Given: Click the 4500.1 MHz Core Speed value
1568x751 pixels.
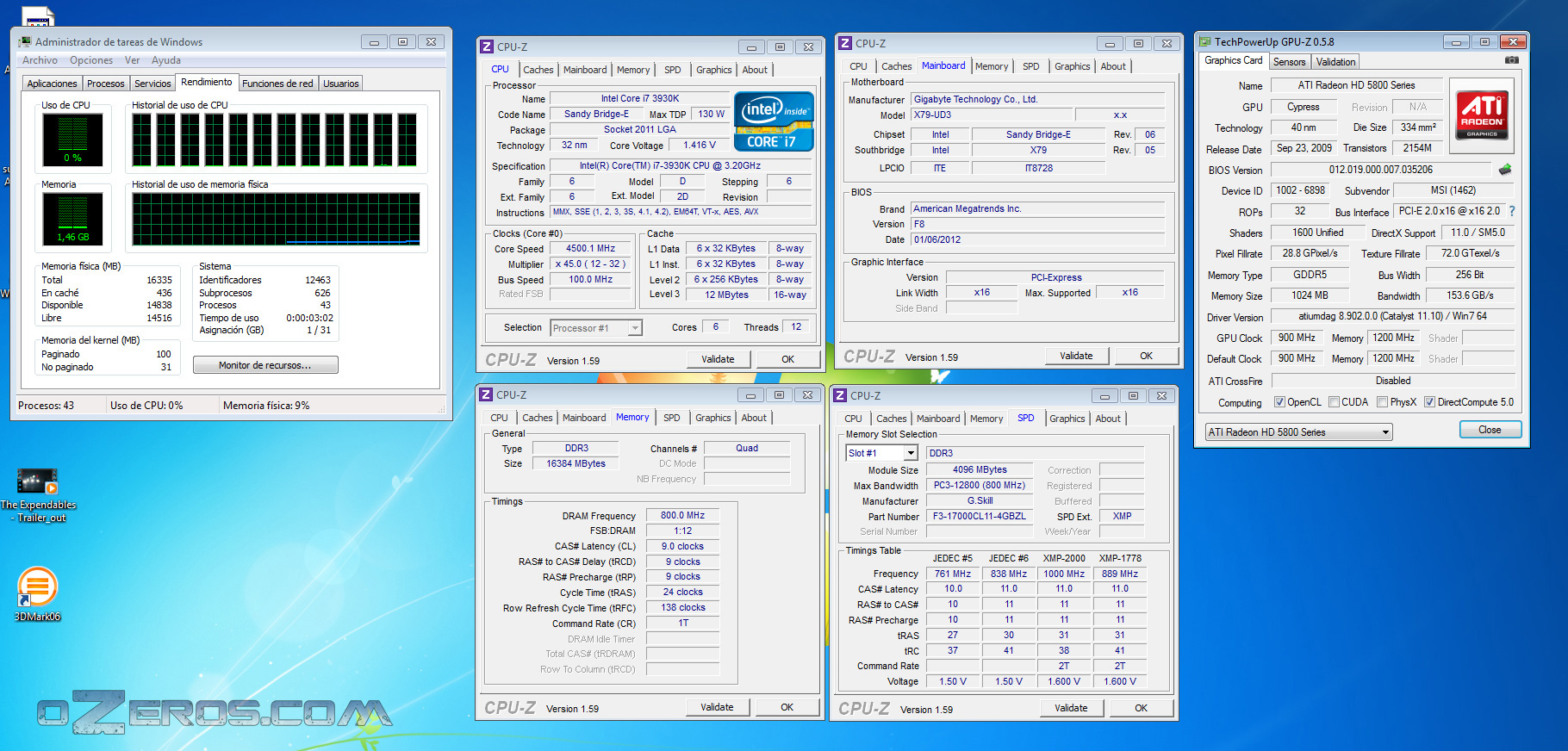Looking at the screenshot, I should coord(591,248).
